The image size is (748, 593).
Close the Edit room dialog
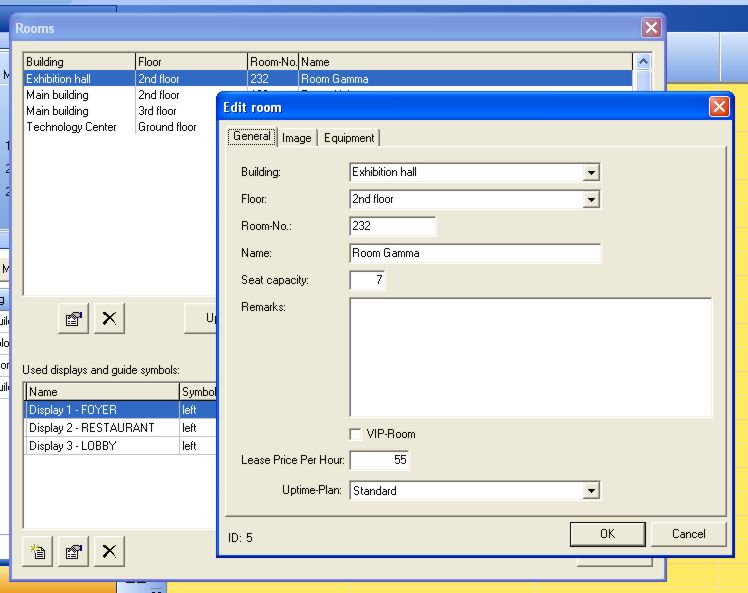click(x=718, y=107)
